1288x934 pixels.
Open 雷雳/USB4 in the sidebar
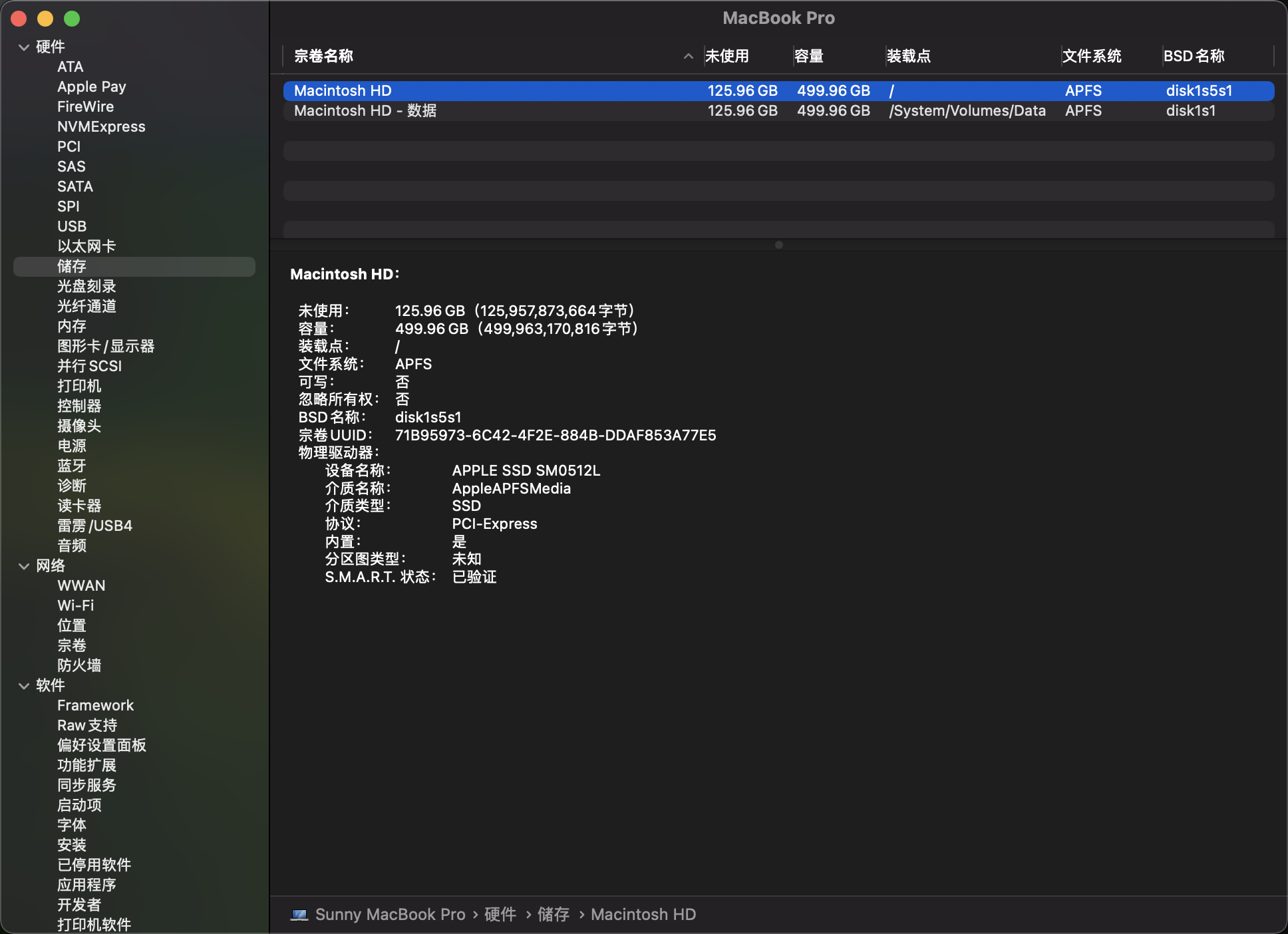[94, 526]
